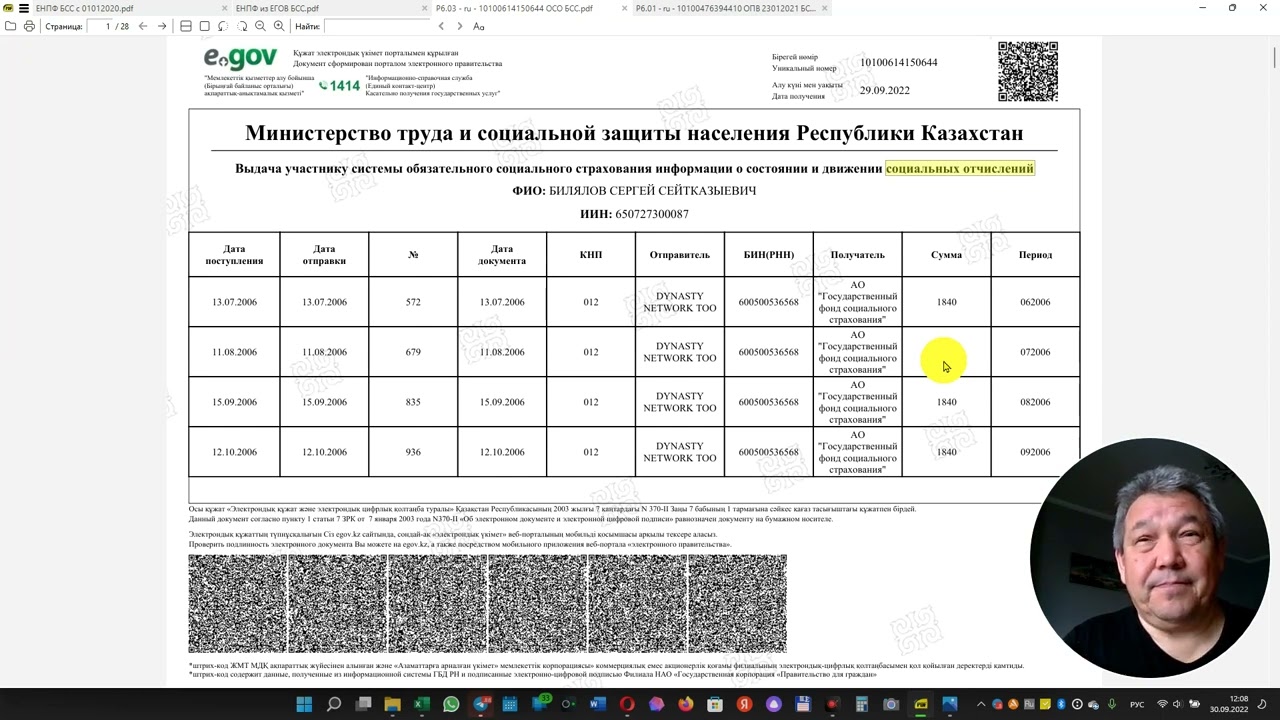This screenshot has width=1280, height=720.
Task: Click document number cell 835
Action: point(413,402)
